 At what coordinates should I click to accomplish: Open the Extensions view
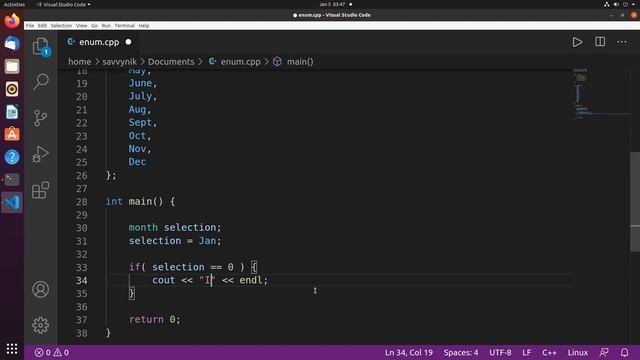[41, 190]
